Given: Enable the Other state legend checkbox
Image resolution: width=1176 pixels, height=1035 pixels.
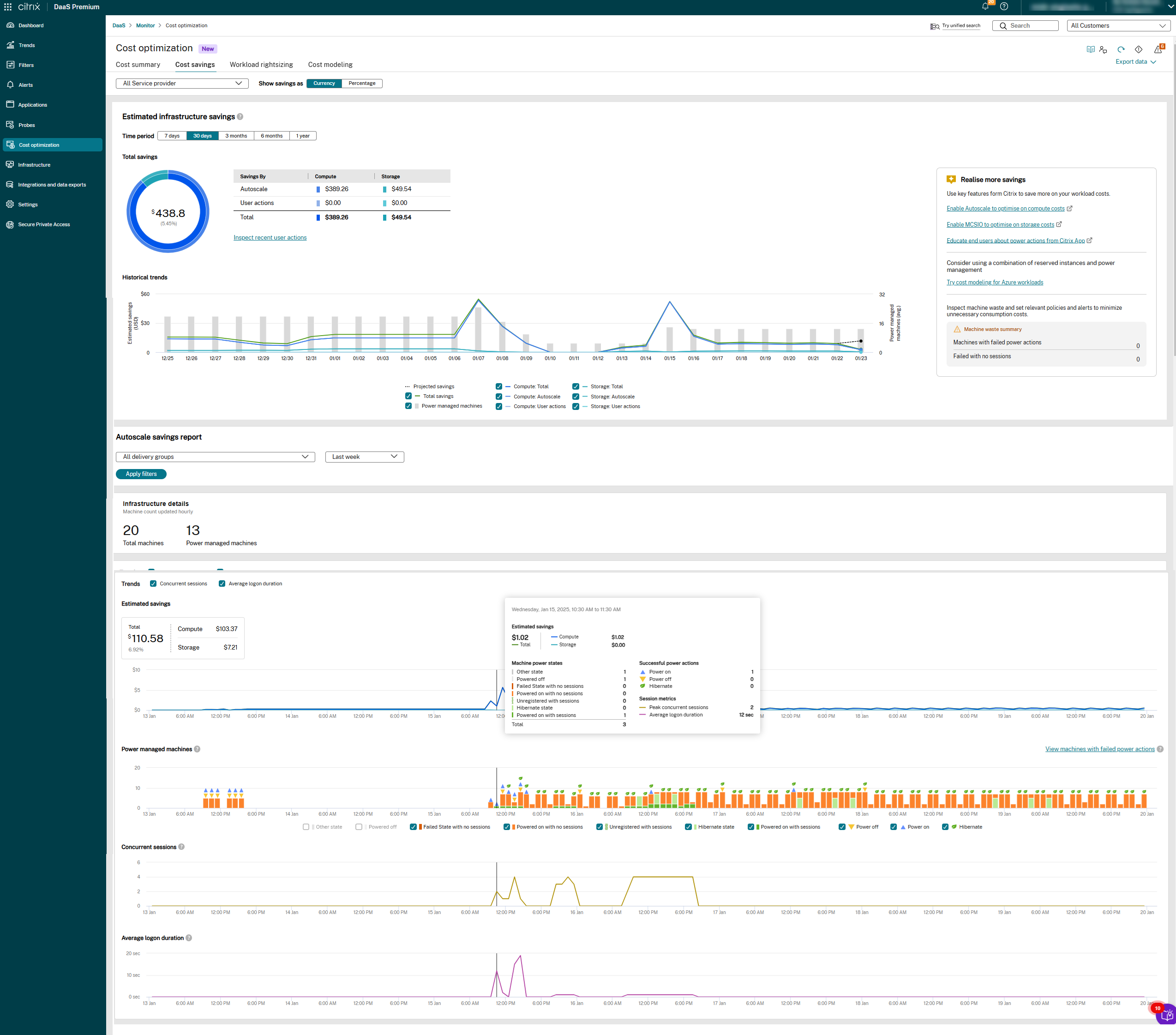Looking at the screenshot, I should pyautogui.click(x=306, y=827).
